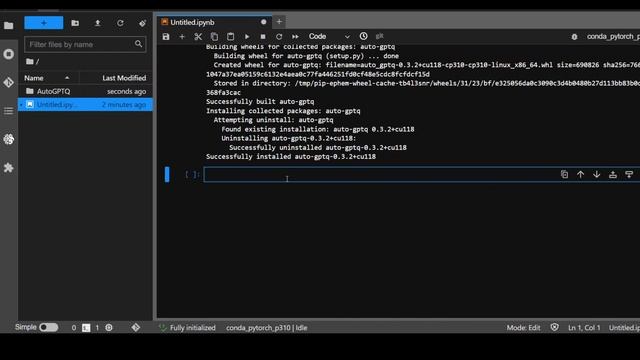The image size is (640, 360).
Task: Click the kernels gear icon in status bar
Action: tap(109, 328)
